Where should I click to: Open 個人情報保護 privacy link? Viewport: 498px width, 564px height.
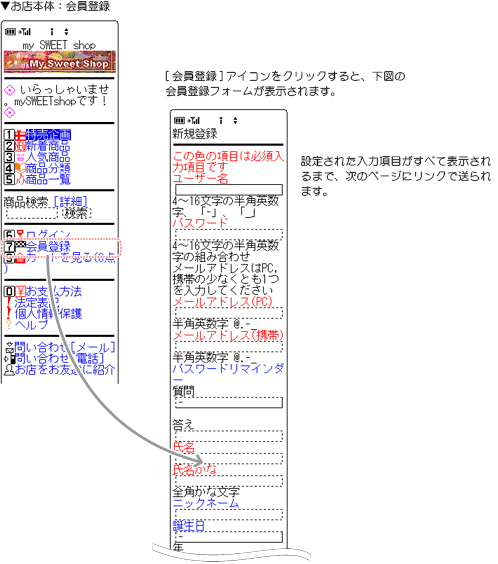pos(48,313)
